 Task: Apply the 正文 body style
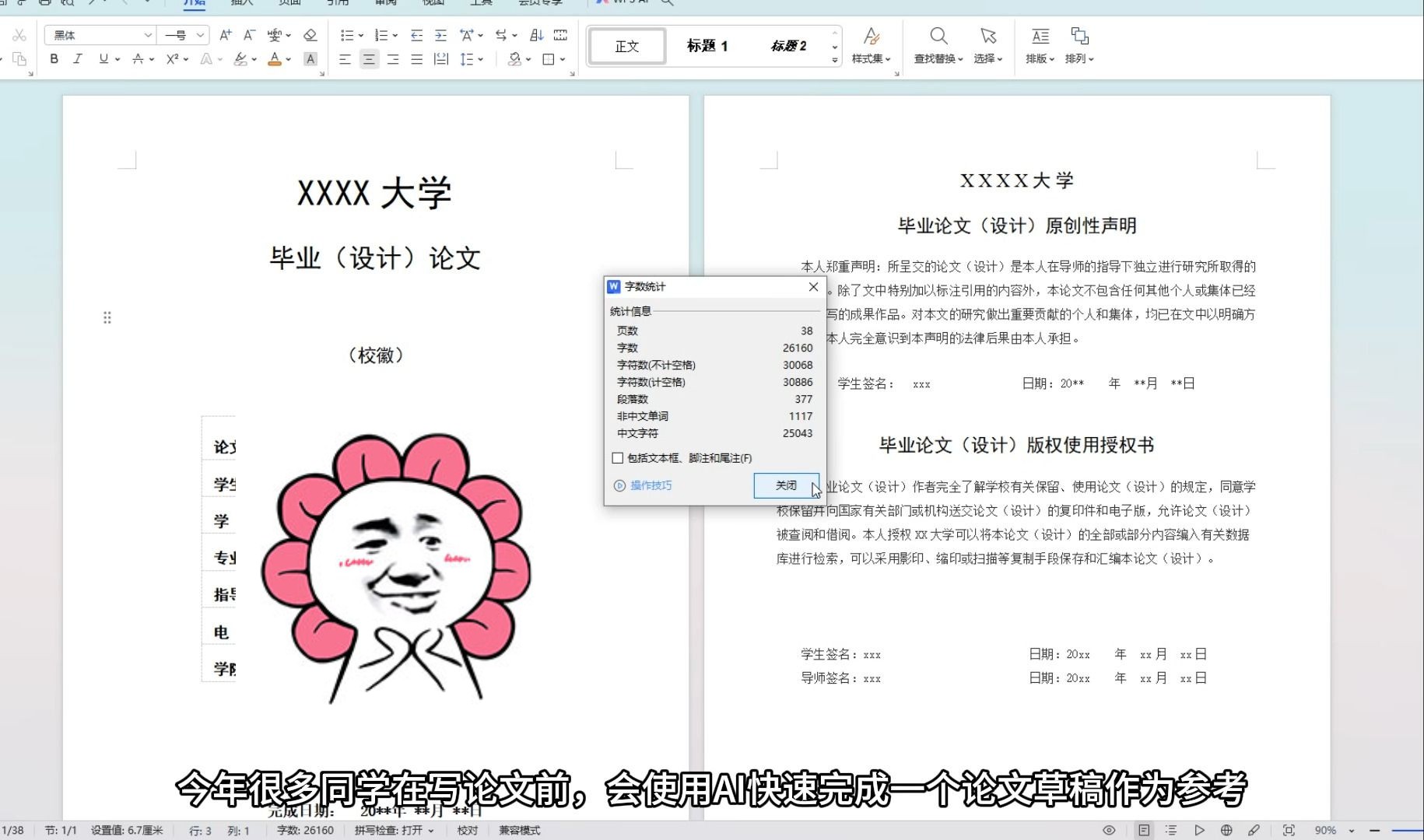(x=627, y=46)
